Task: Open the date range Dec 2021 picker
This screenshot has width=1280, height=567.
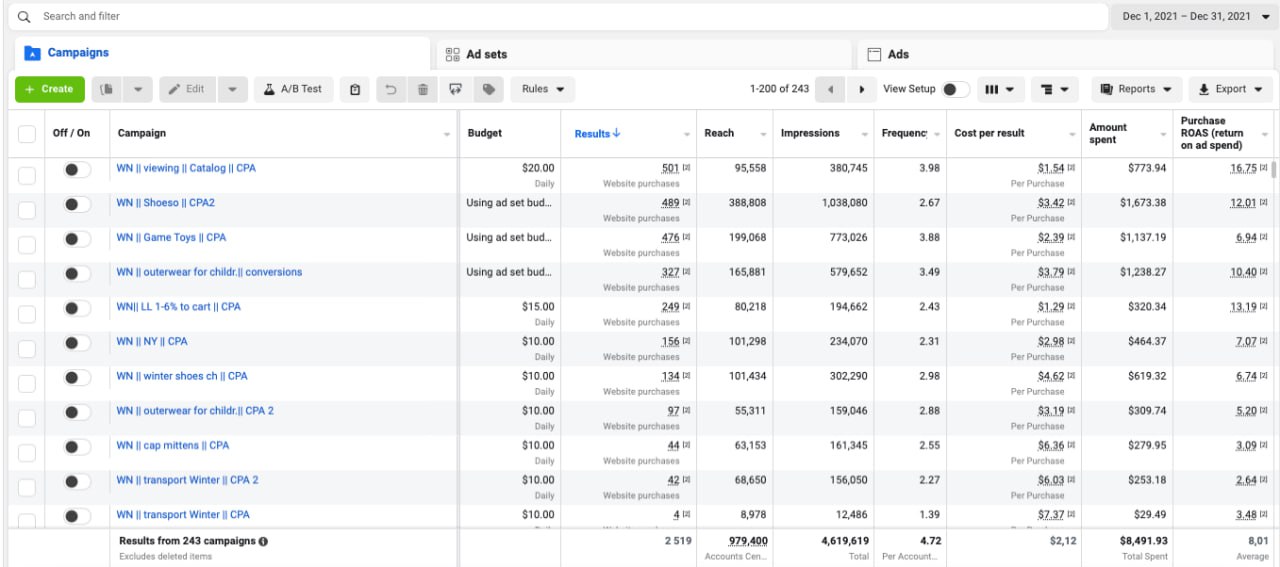Action: click(x=1195, y=17)
